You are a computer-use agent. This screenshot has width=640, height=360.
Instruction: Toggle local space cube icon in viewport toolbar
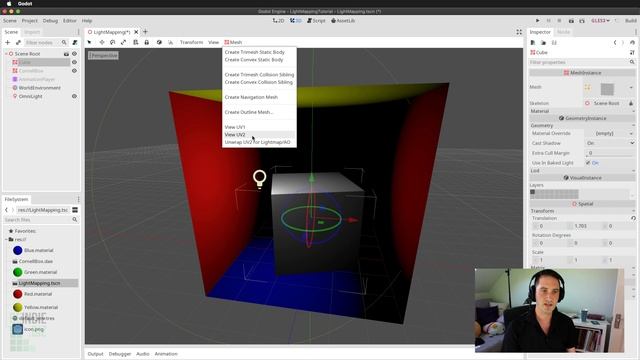click(159, 42)
